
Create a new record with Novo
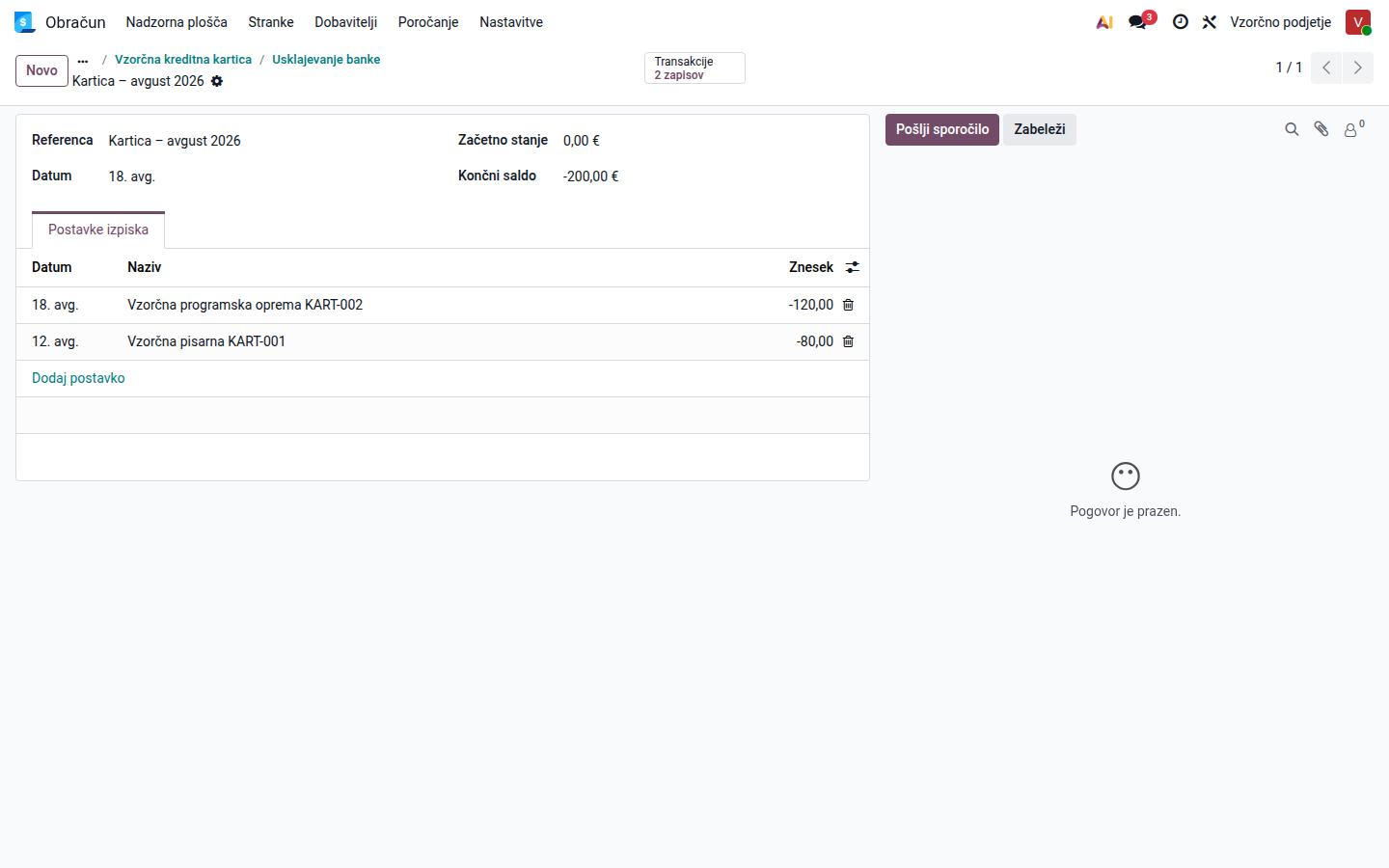click(x=41, y=70)
